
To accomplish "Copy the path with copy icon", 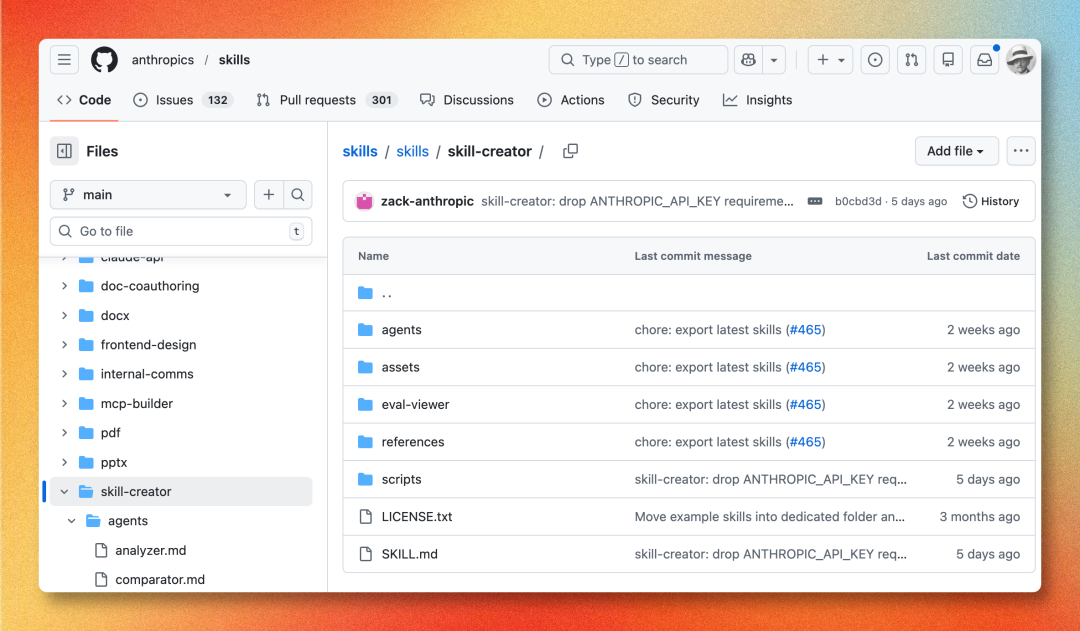I will coord(570,151).
